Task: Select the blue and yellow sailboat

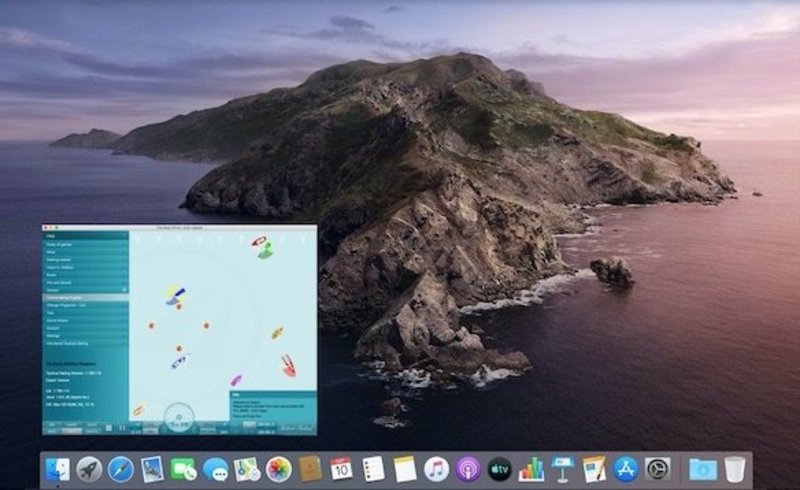Action: (176, 296)
